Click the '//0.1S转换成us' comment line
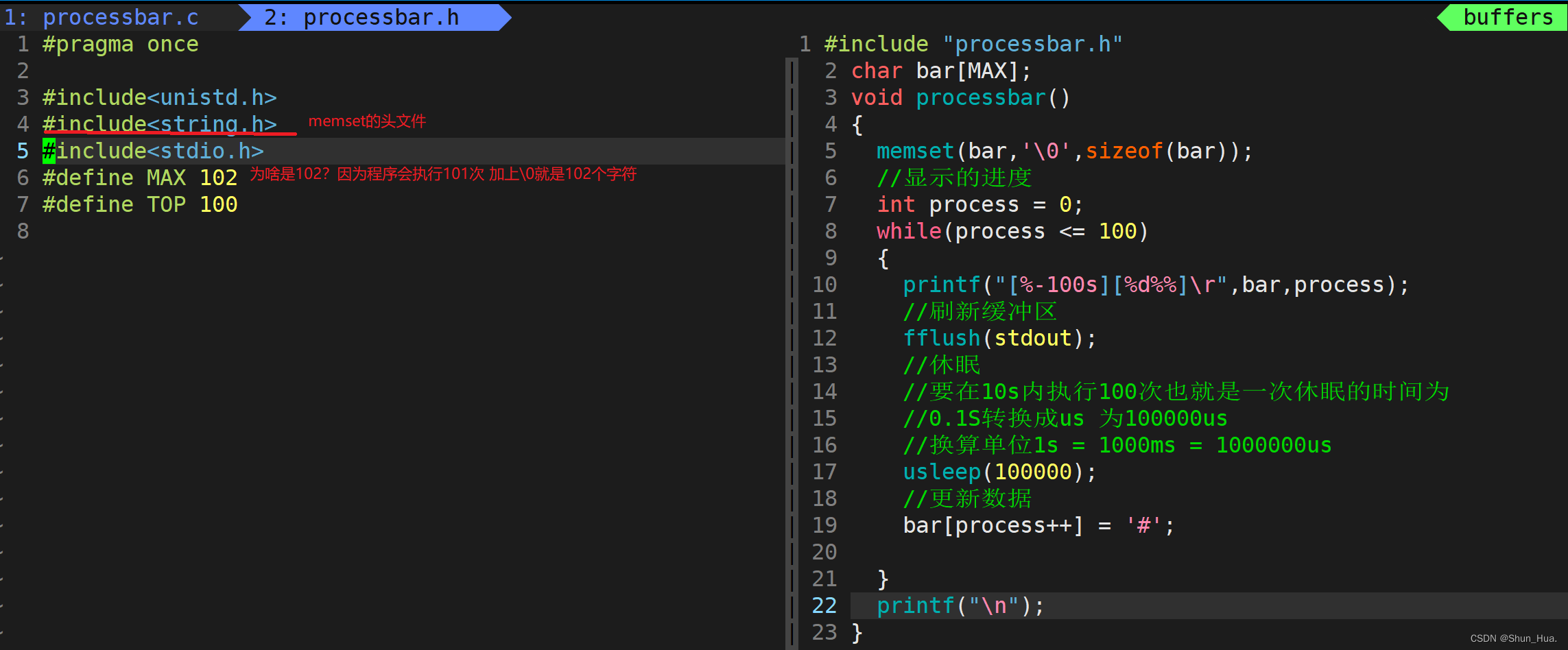The width and height of the screenshot is (1568, 650). pos(1065,419)
